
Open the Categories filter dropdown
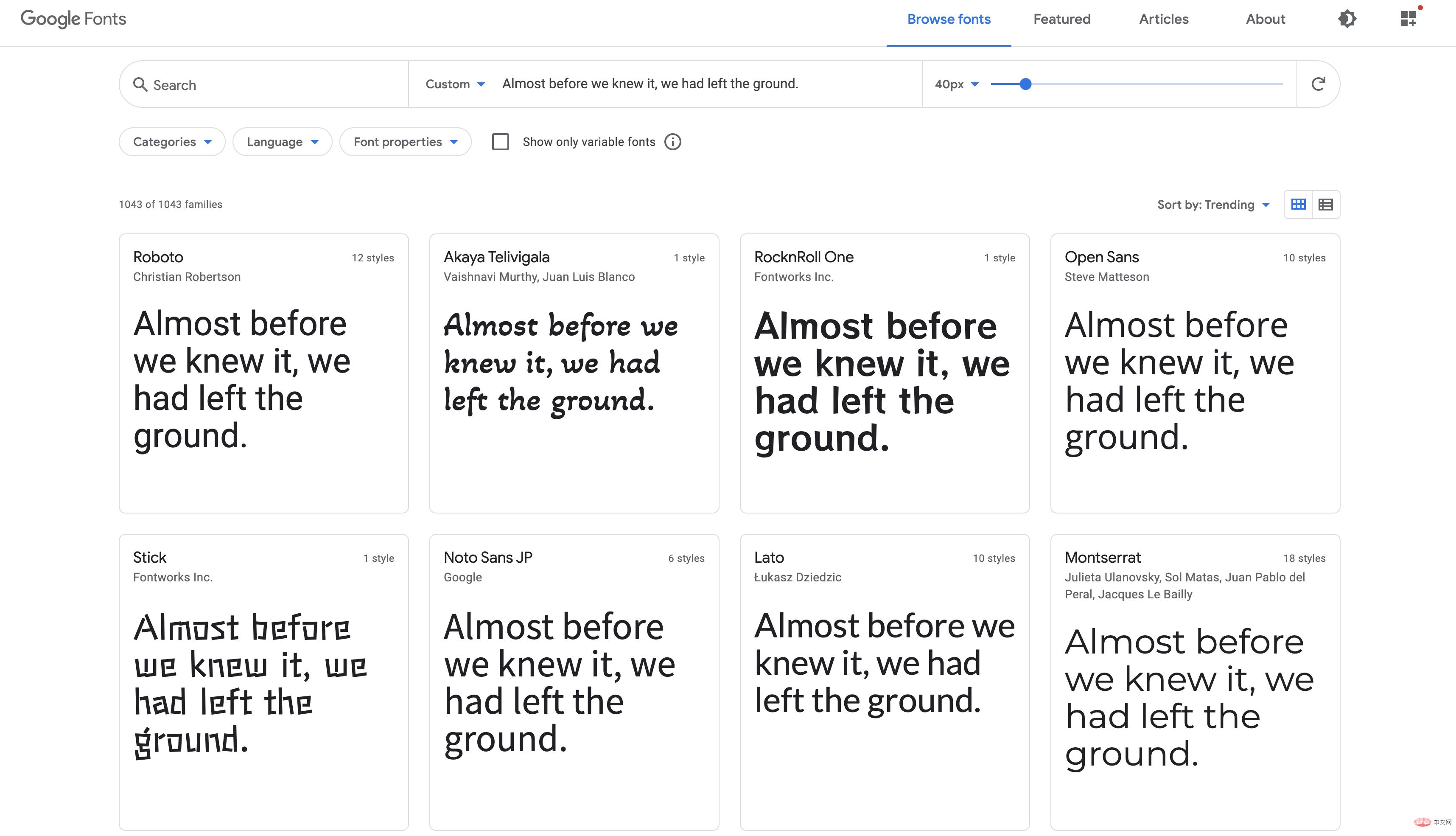click(x=172, y=142)
